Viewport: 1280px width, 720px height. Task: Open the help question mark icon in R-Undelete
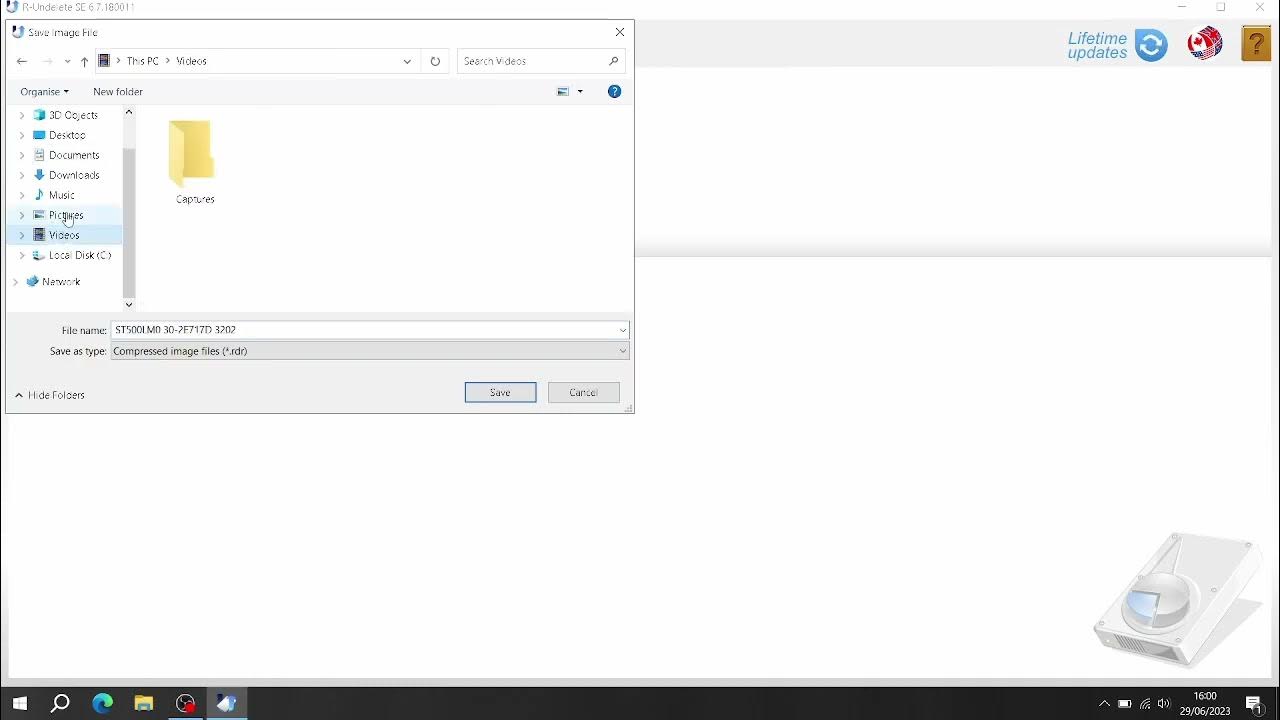coord(1256,44)
